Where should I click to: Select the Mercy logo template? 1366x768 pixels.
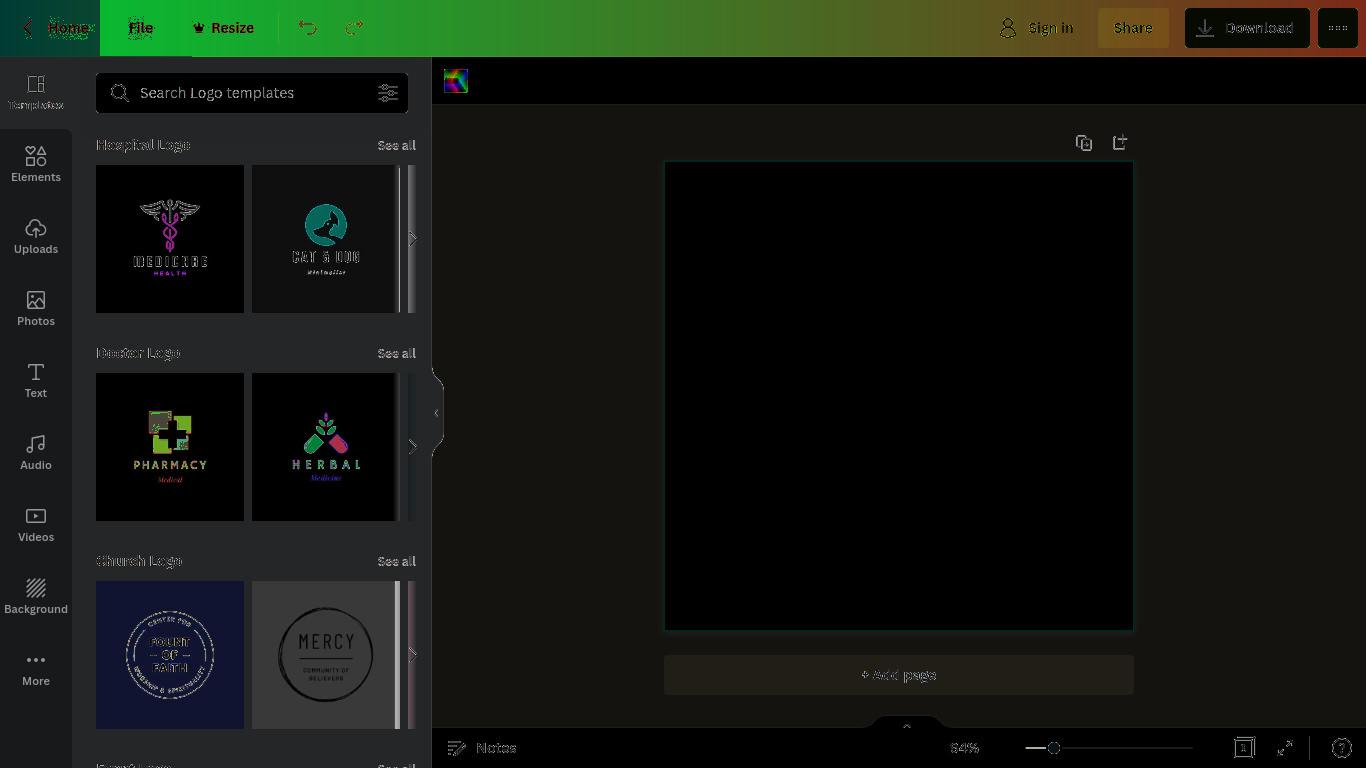point(324,655)
